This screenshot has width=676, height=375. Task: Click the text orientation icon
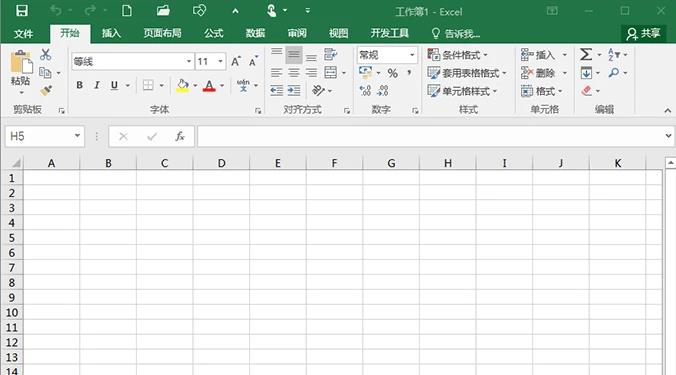point(318,90)
